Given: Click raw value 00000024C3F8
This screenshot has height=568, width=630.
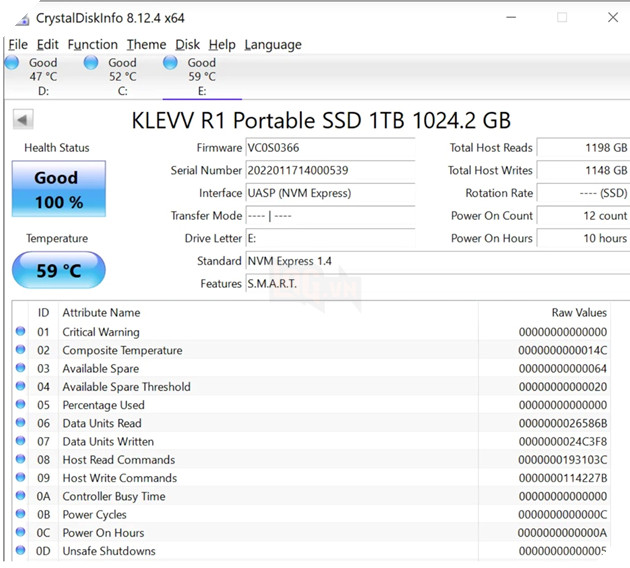Looking at the screenshot, I should tap(562, 441).
